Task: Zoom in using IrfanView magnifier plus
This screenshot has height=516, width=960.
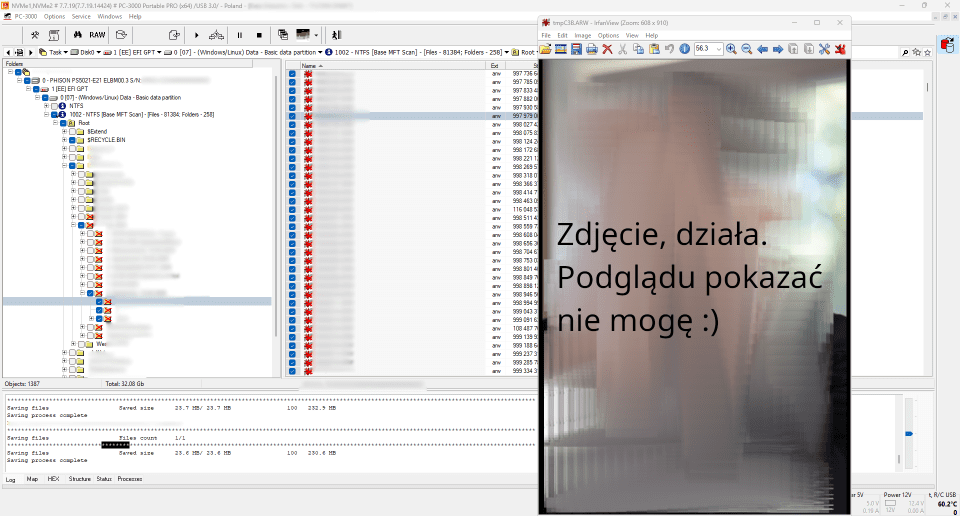Action: point(731,49)
